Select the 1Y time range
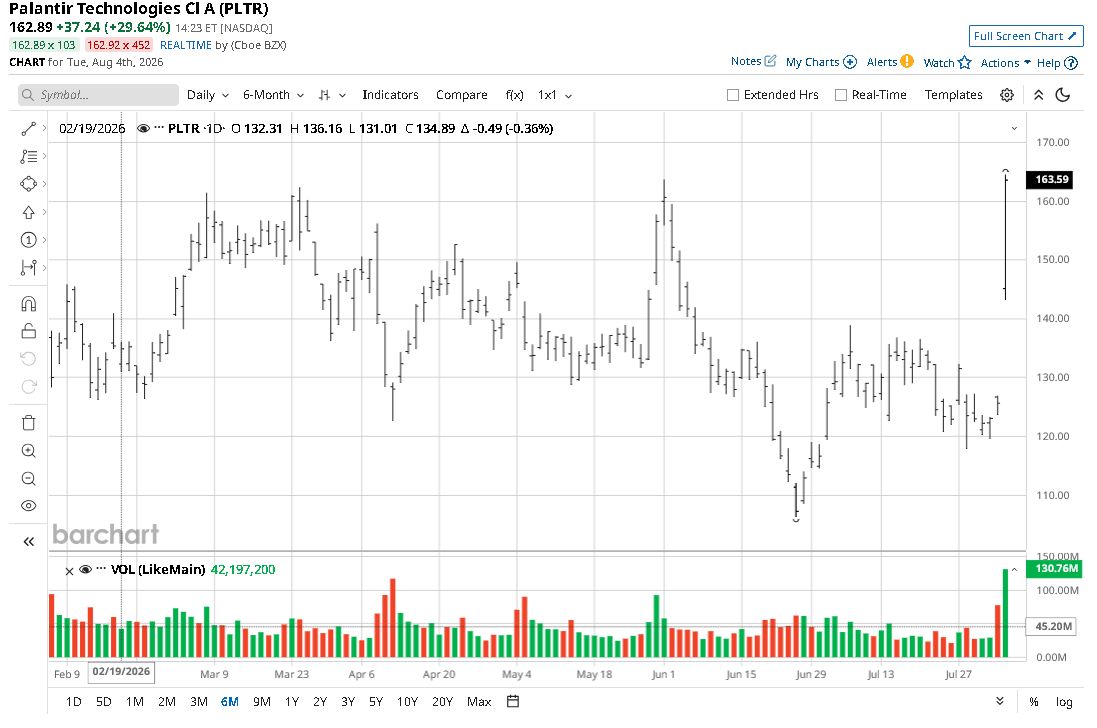Viewport: 1097px width, 728px height. 292,701
